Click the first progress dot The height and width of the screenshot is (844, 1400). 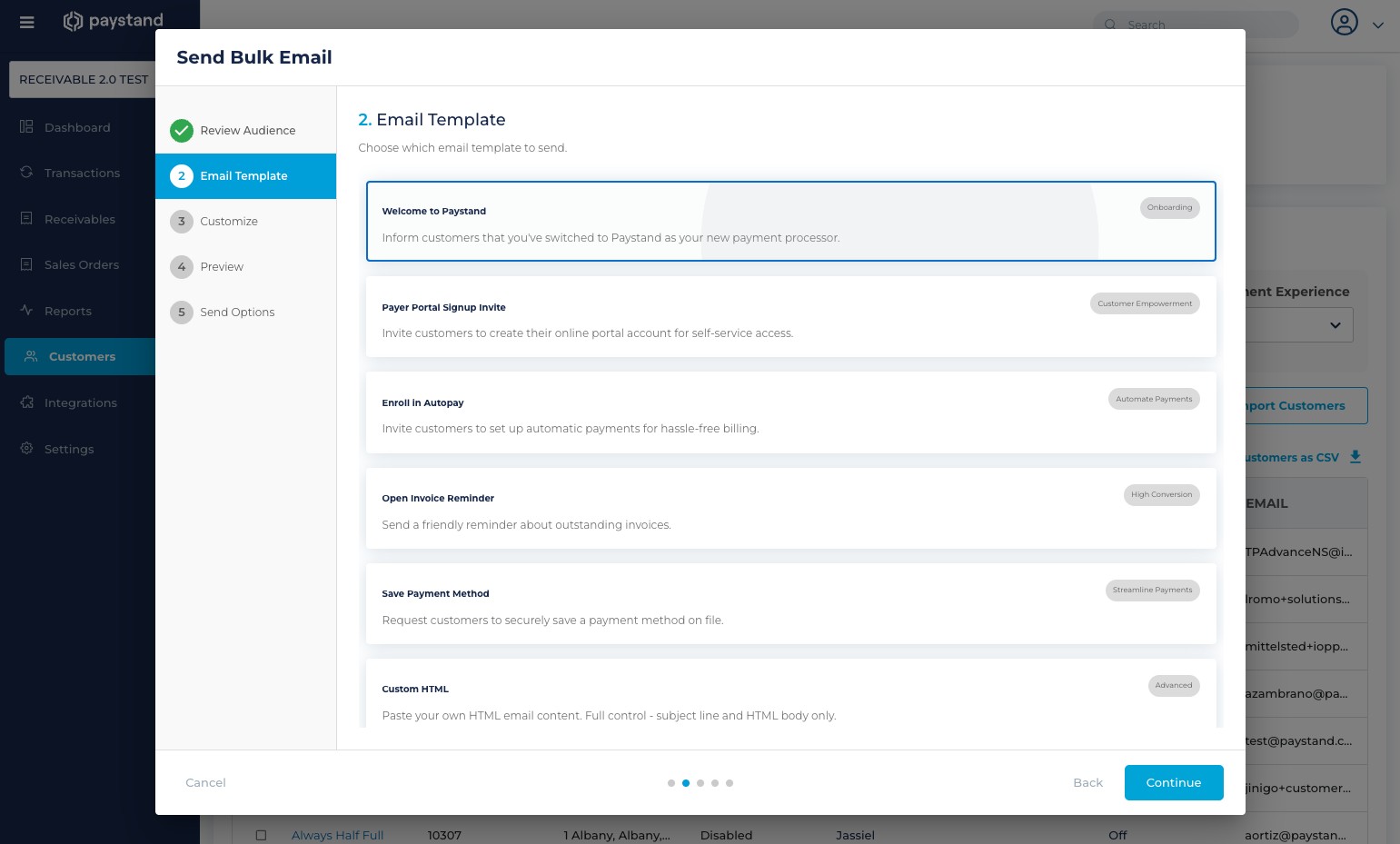(671, 782)
